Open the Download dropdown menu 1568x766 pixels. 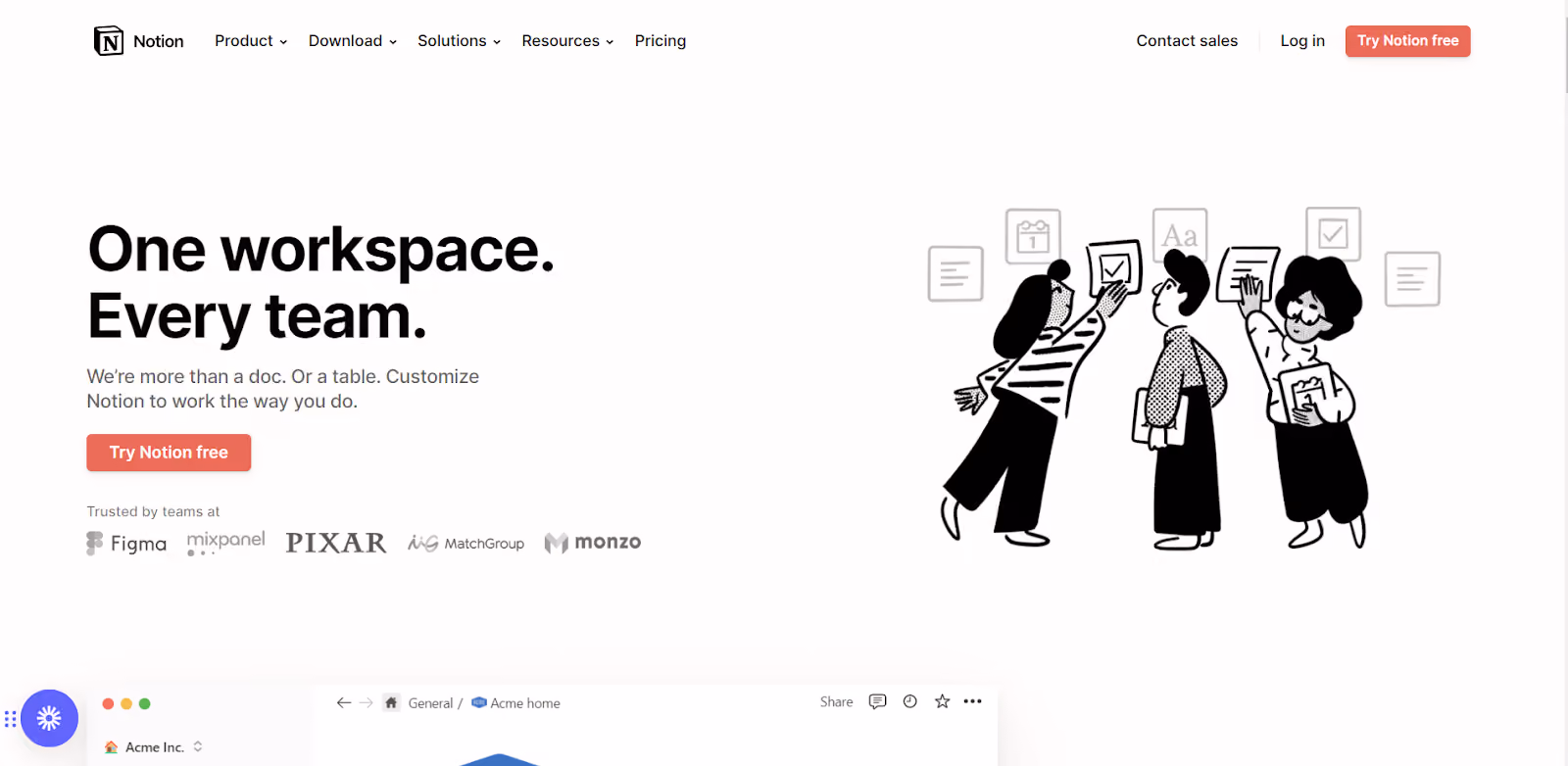coord(353,41)
